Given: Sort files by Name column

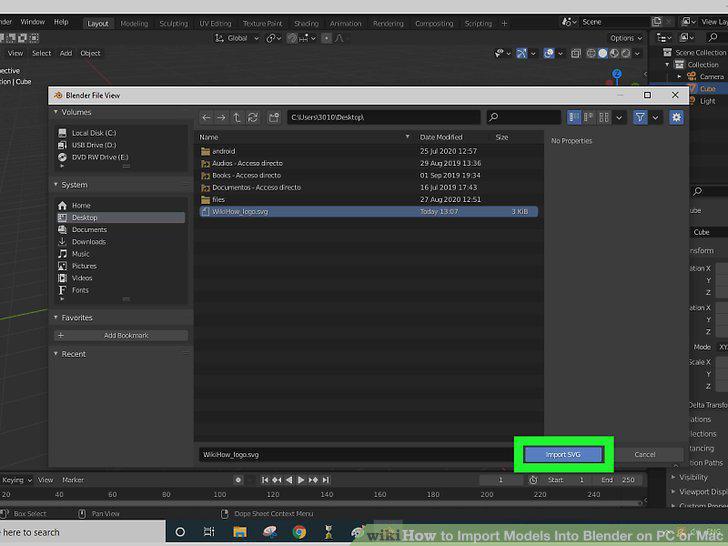Looking at the screenshot, I should coord(209,137).
